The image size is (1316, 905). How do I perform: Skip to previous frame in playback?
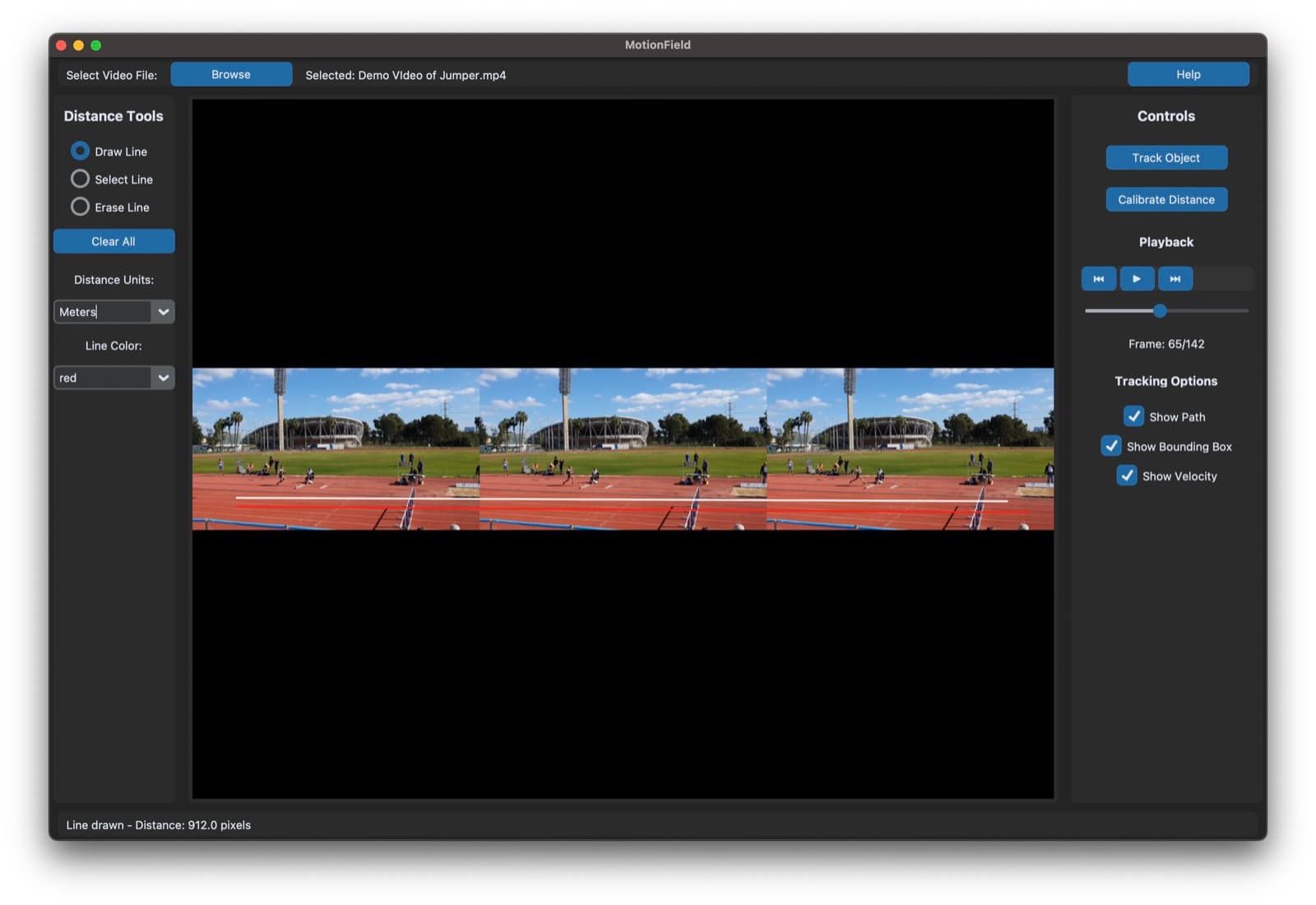[x=1098, y=279]
